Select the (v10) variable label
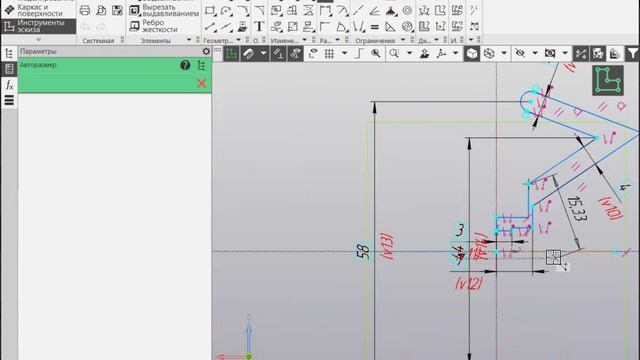This screenshot has width=640, height=360. [x=610, y=208]
